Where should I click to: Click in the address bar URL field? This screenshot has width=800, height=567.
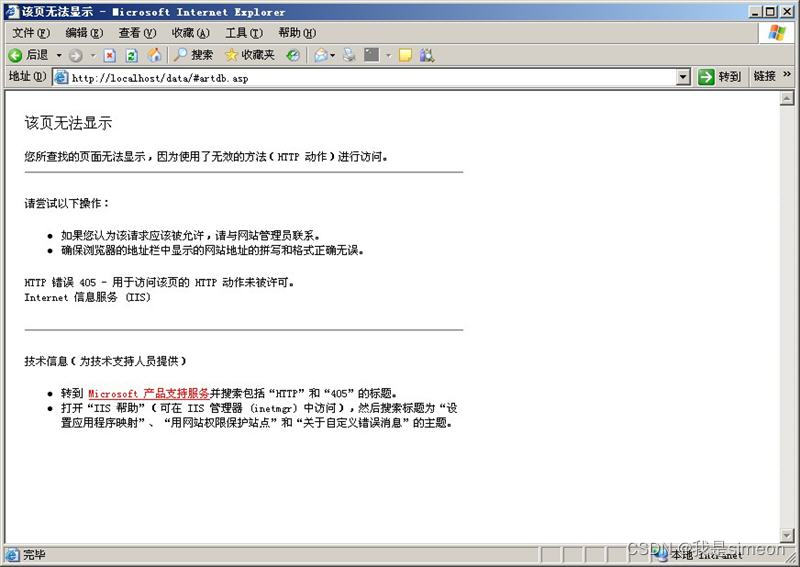[372, 78]
